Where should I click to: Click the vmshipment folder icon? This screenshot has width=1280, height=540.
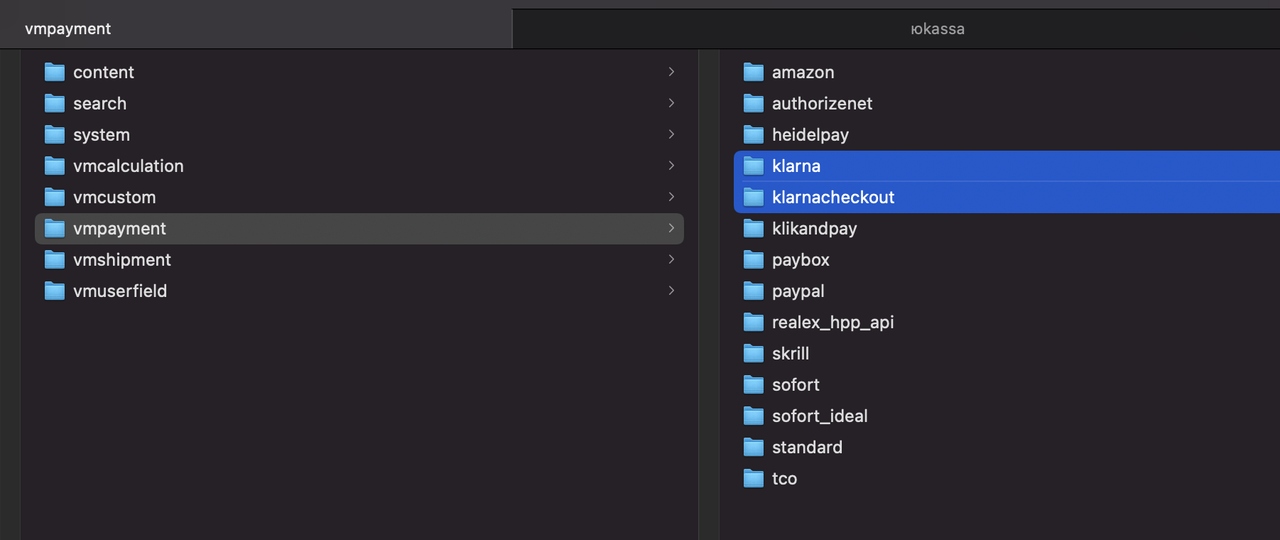[x=55, y=259]
